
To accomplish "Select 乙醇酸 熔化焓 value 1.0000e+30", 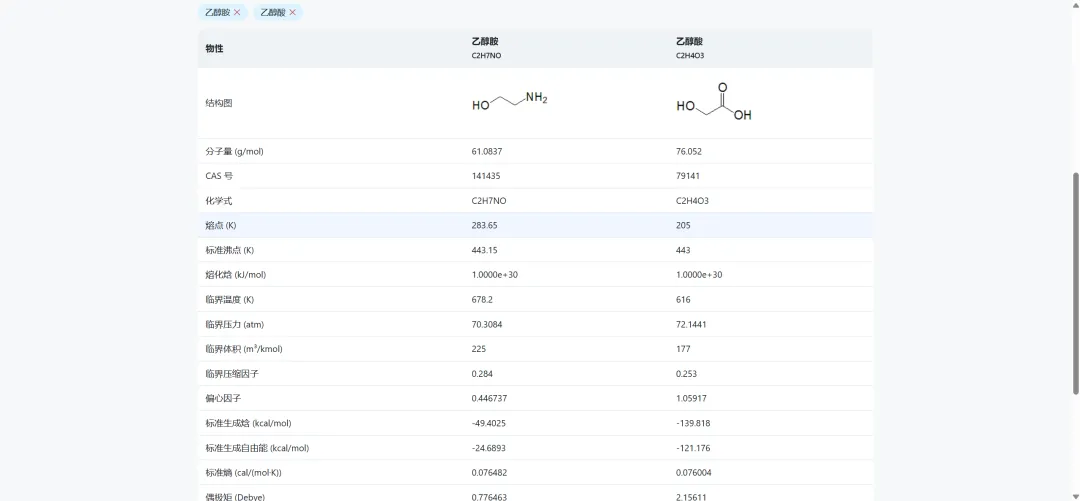I will (x=699, y=275).
